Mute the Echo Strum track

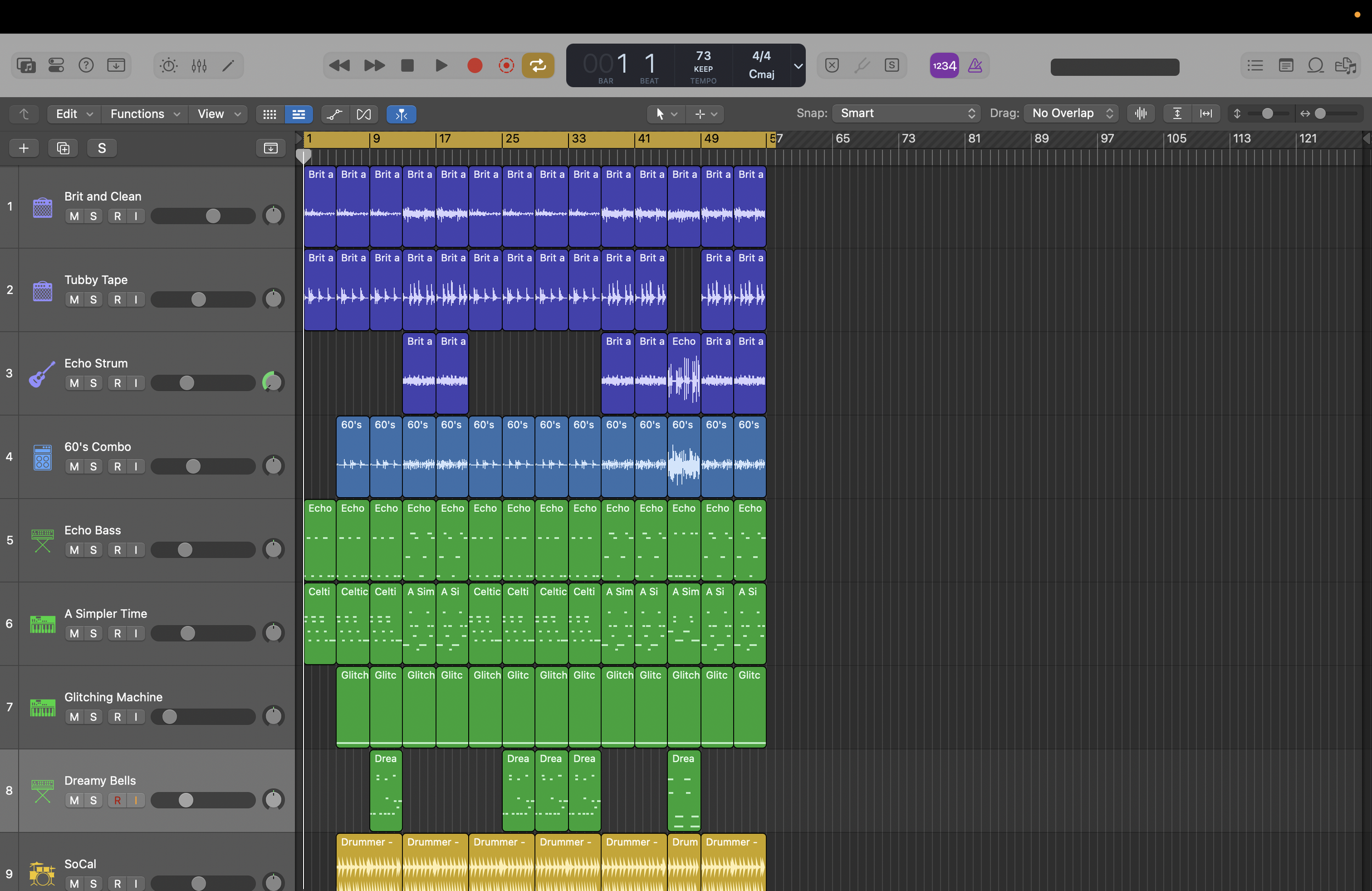[74, 384]
